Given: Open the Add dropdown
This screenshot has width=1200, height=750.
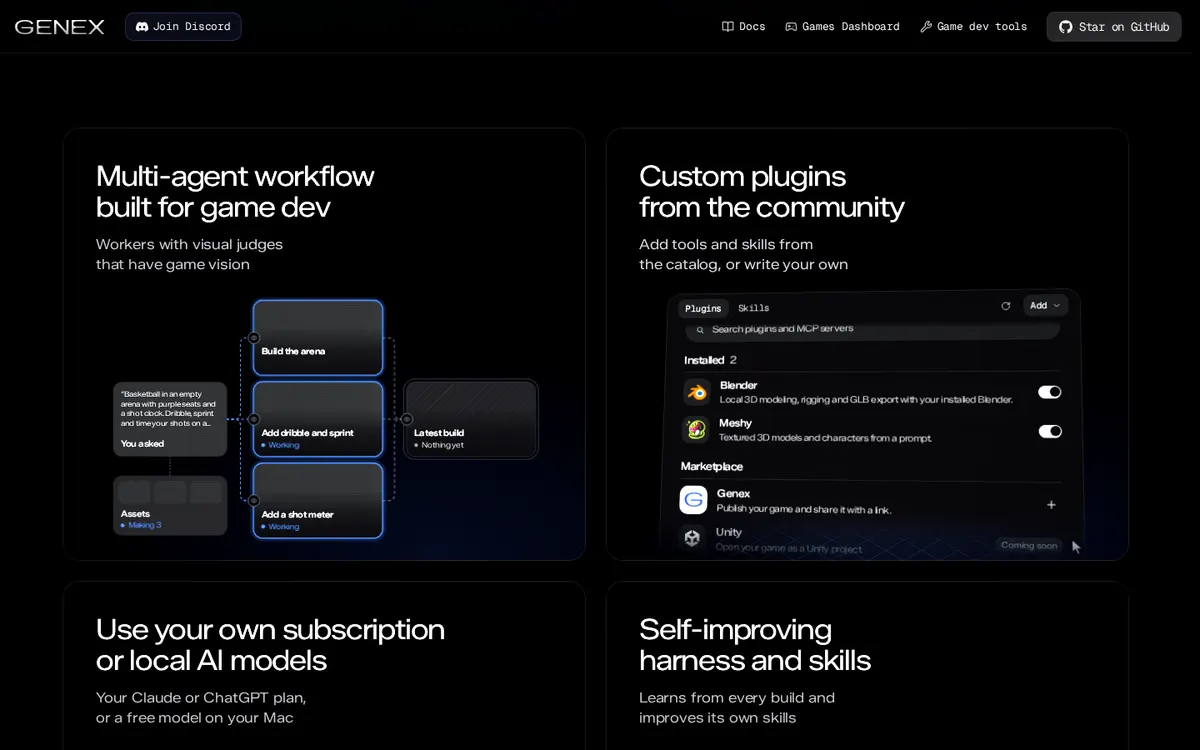Looking at the screenshot, I should 1045,306.
